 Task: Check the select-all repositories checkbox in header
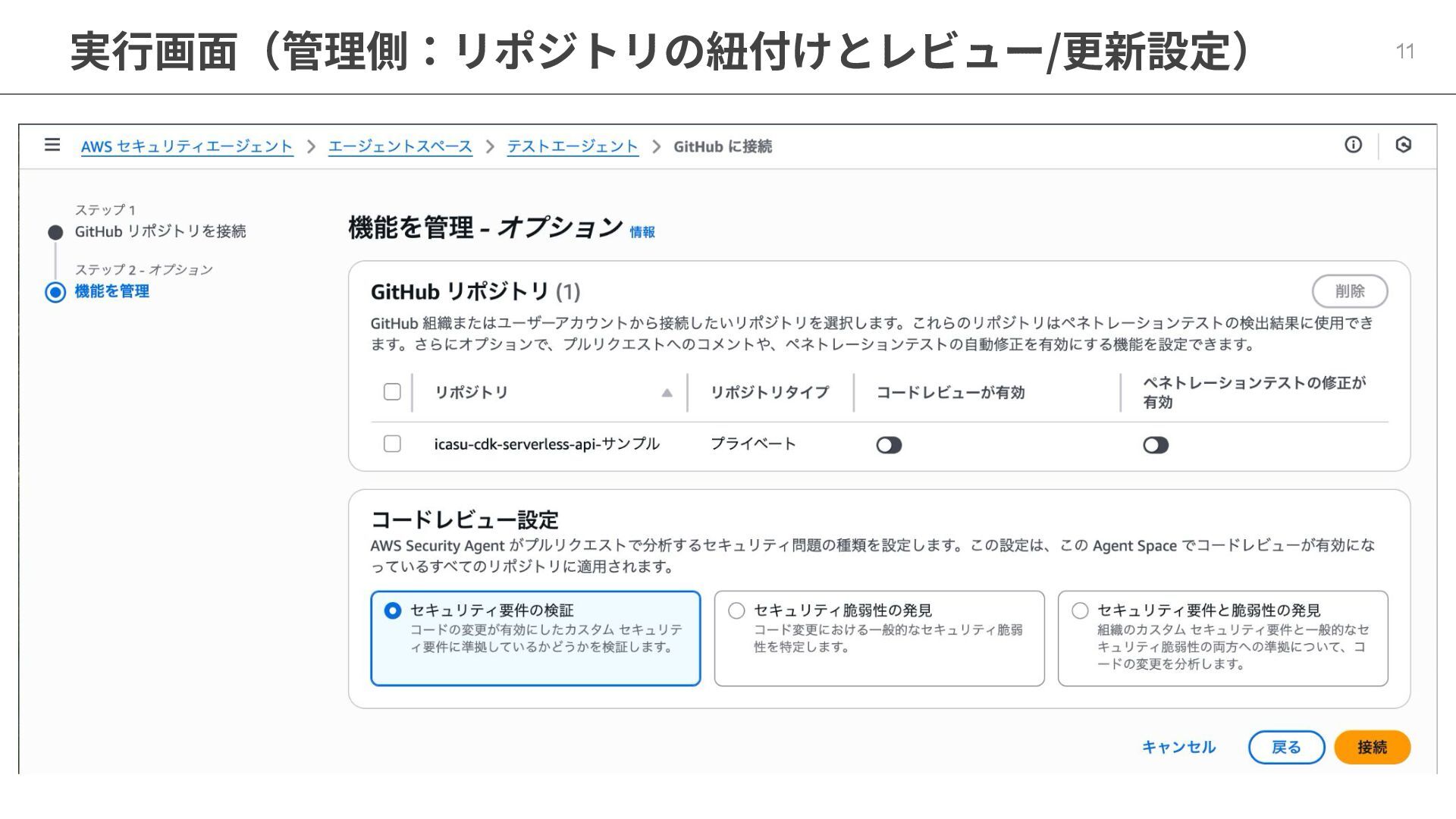click(x=392, y=392)
